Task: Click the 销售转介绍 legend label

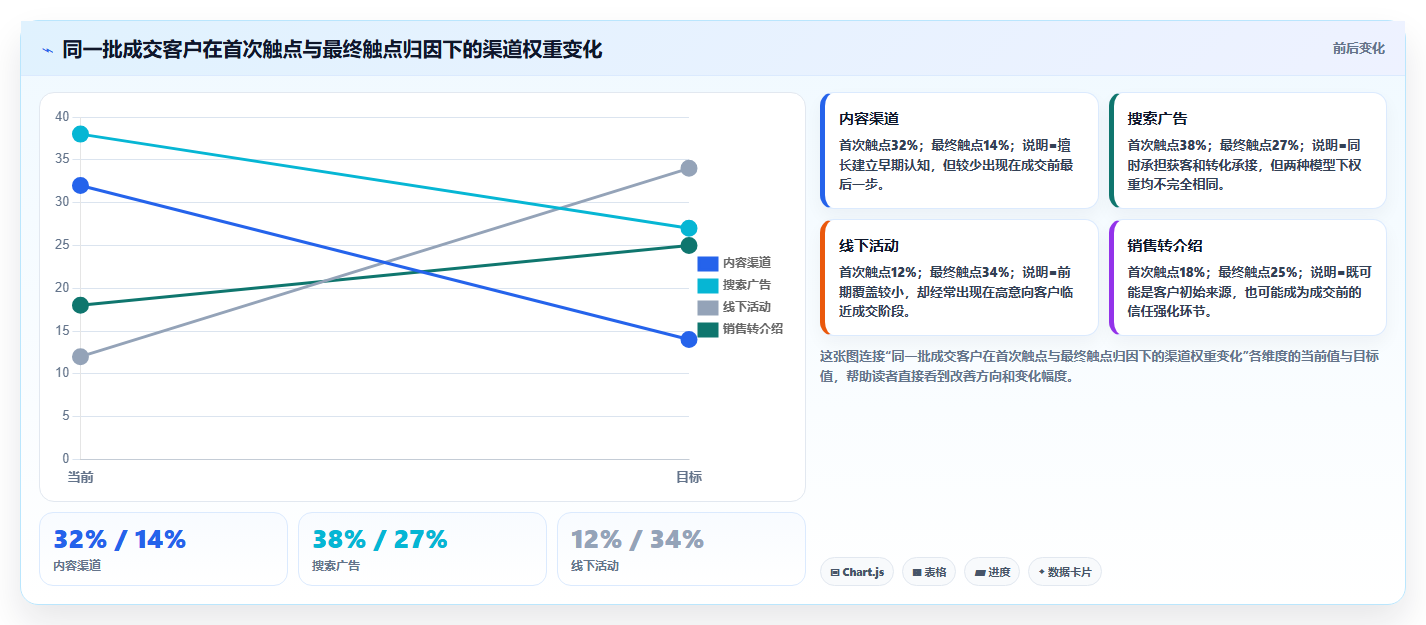Action: click(x=753, y=329)
